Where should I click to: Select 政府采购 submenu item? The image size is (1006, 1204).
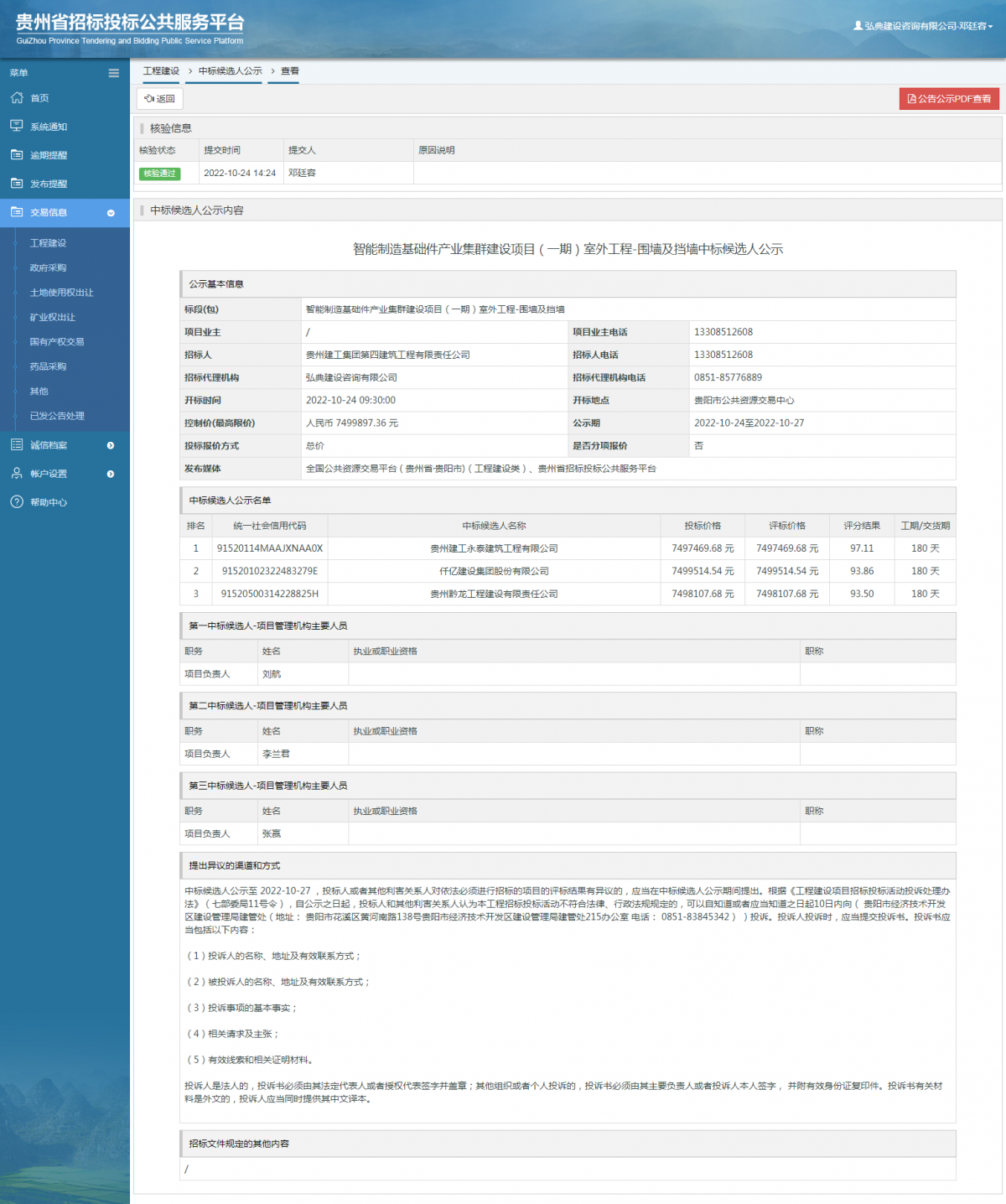click(x=48, y=267)
